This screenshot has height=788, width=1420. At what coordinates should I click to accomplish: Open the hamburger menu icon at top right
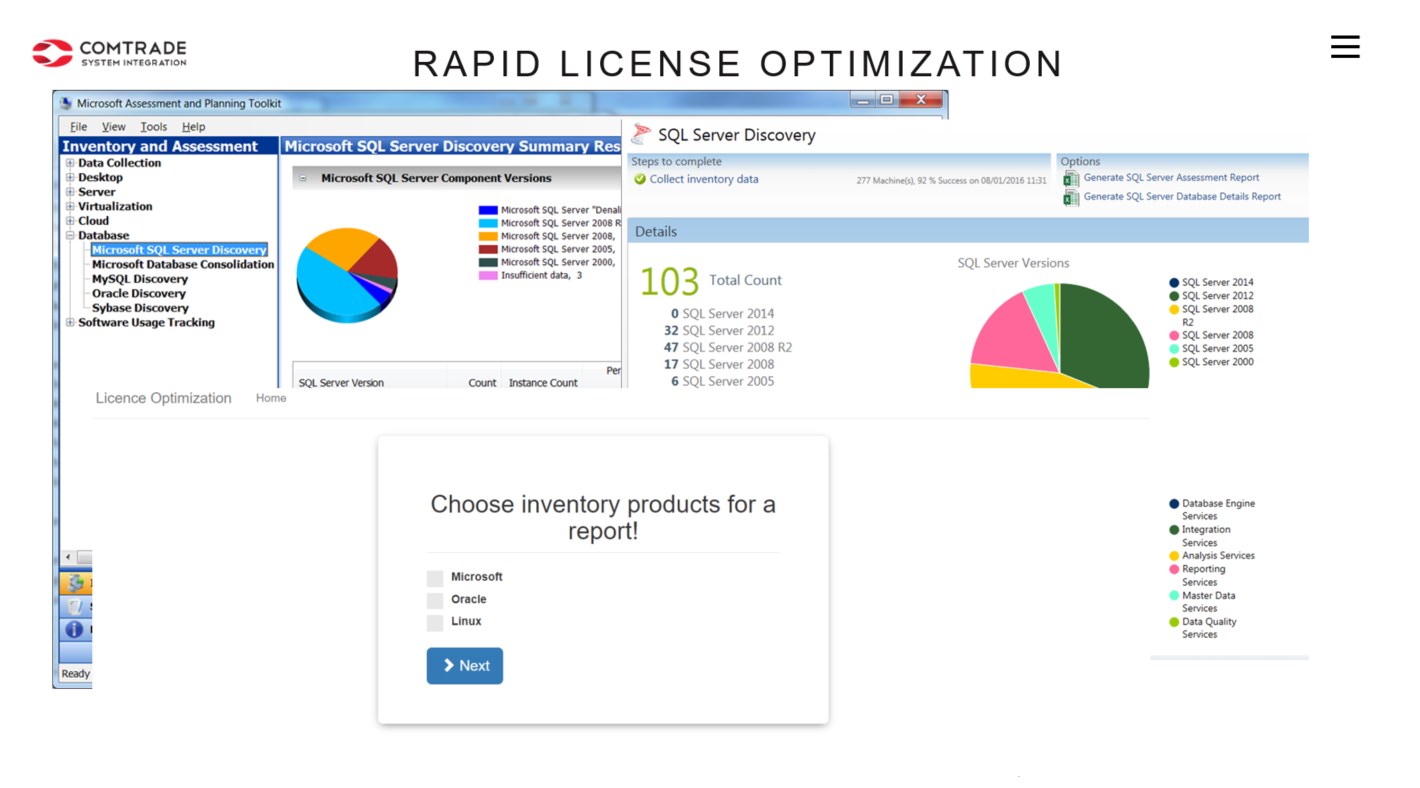[x=1345, y=46]
